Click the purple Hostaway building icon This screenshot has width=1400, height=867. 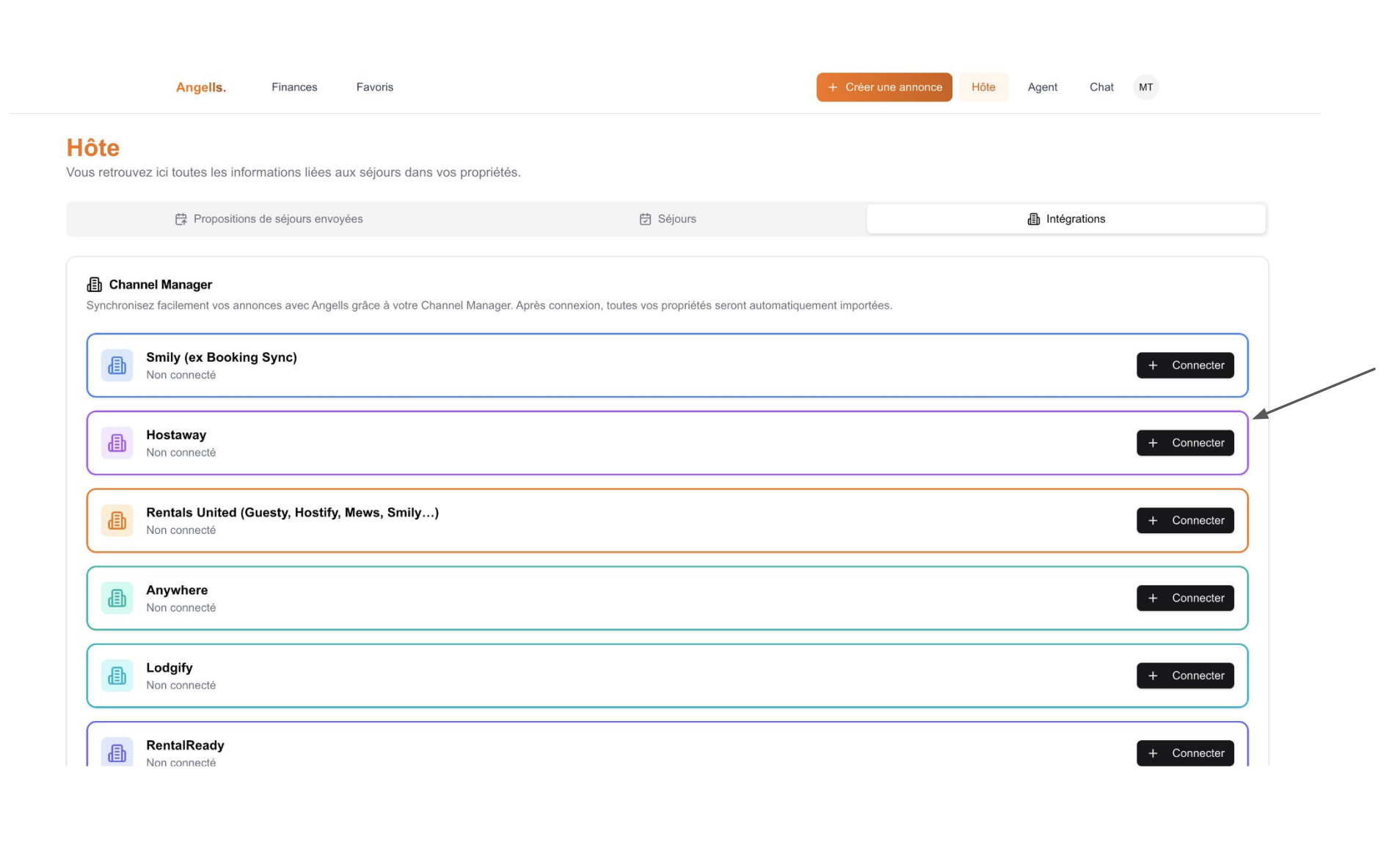pos(117,443)
